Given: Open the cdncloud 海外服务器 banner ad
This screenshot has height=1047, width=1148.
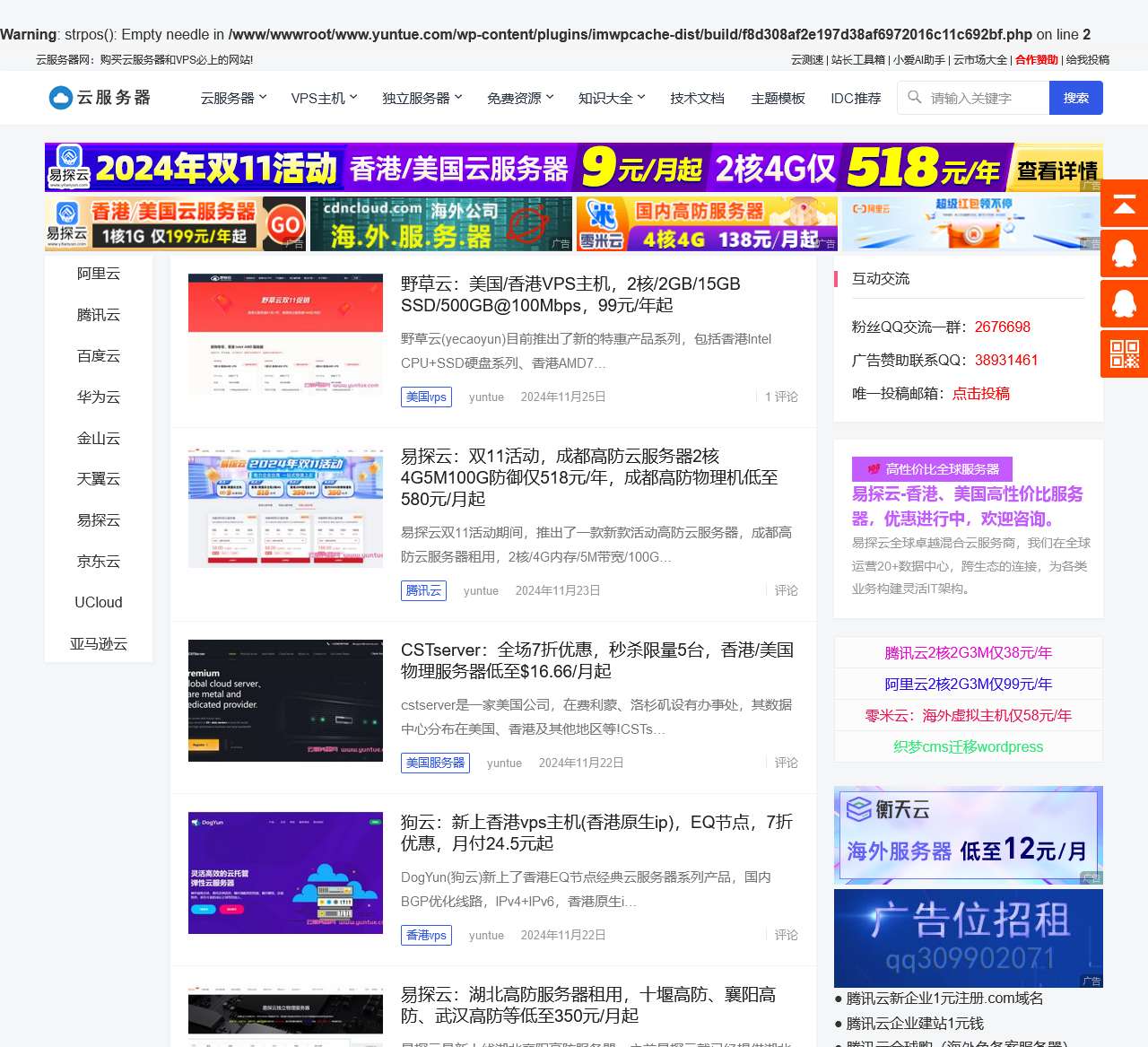Looking at the screenshot, I should (x=441, y=223).
